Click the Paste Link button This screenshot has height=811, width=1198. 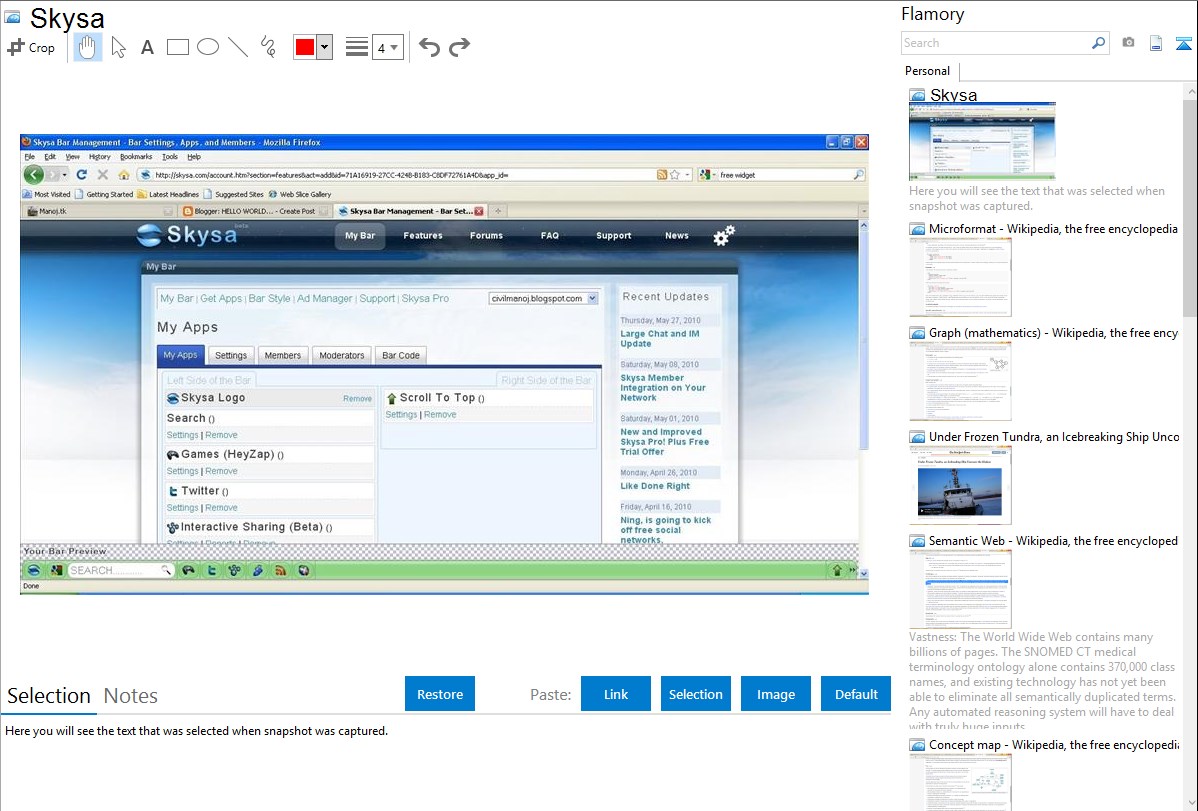[616, 694]
